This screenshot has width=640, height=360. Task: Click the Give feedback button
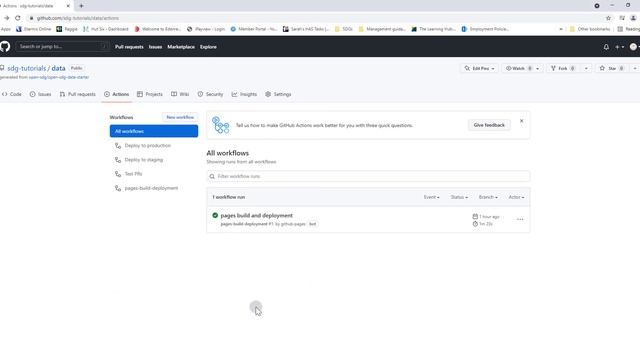click(489, 125)
